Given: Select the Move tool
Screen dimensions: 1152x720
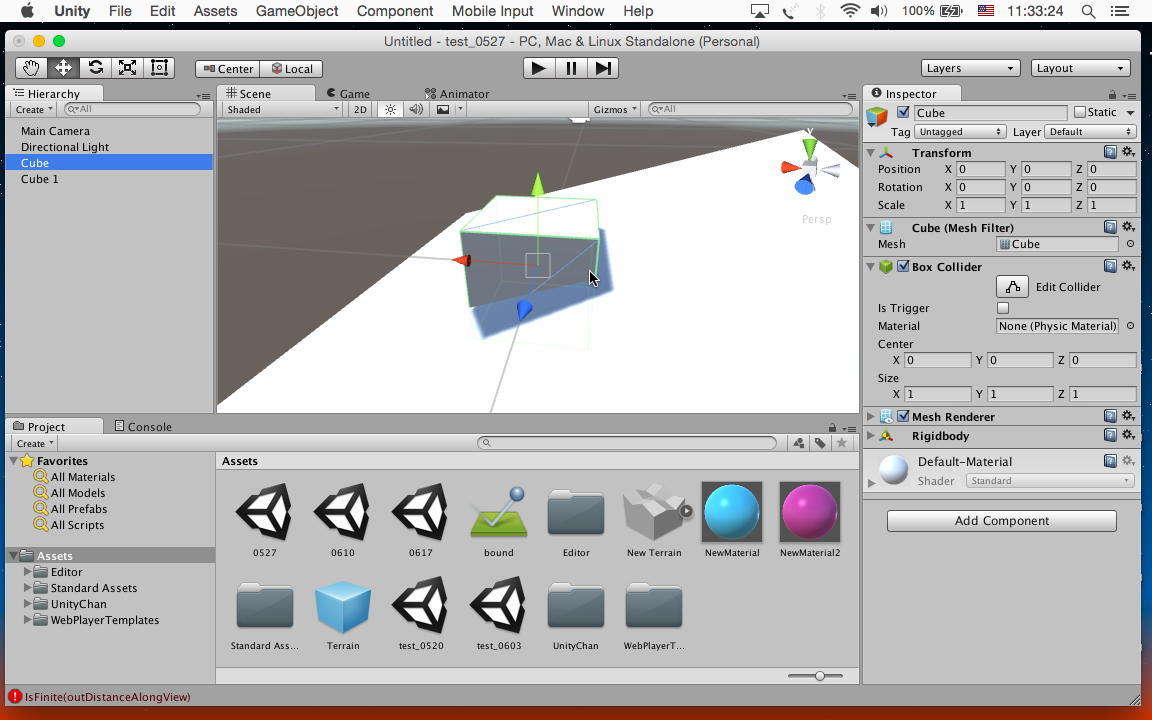Looking at the screenshot, I should click(63, 68).
